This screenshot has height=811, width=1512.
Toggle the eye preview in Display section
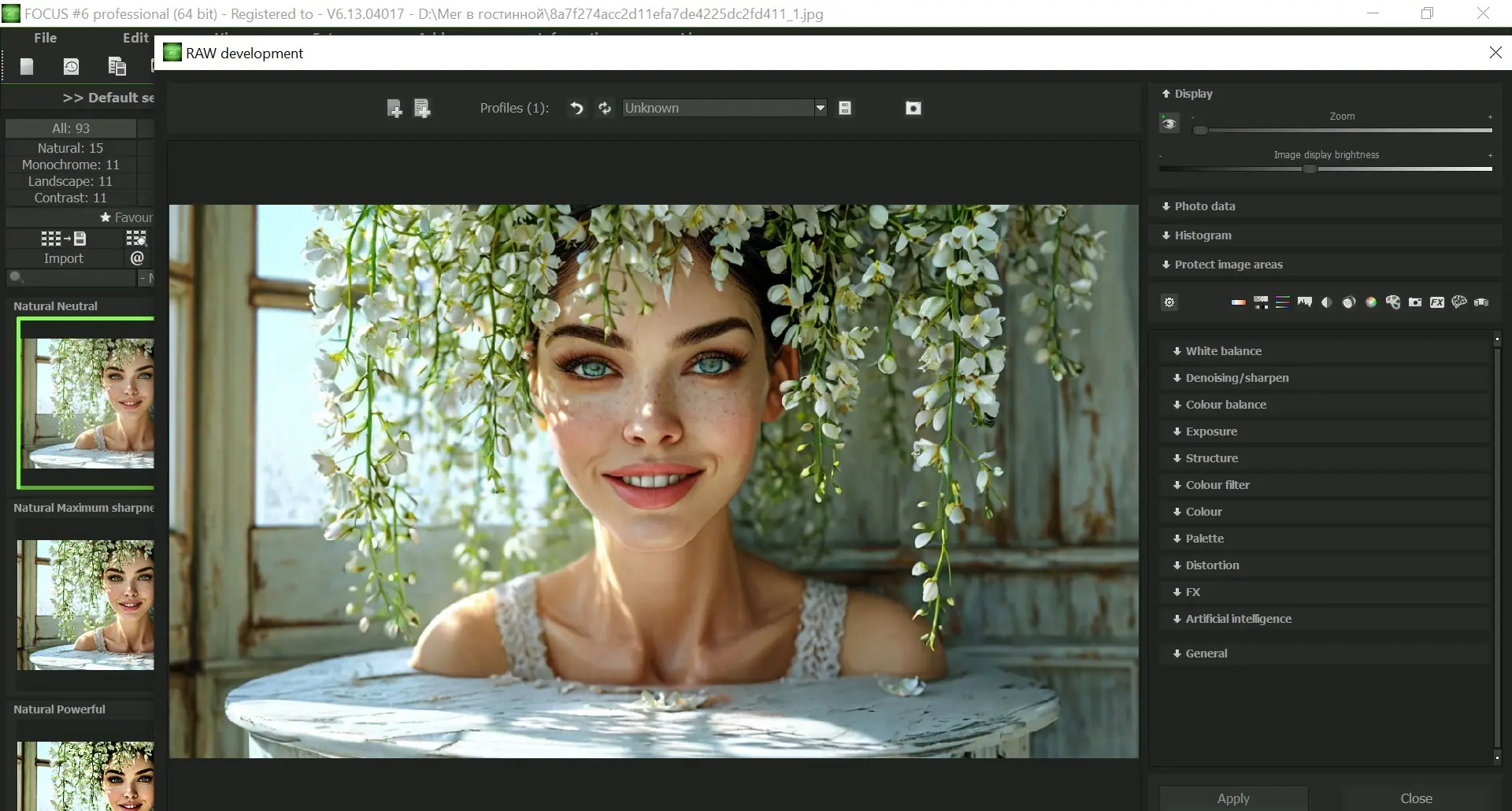click(1169, 124)
